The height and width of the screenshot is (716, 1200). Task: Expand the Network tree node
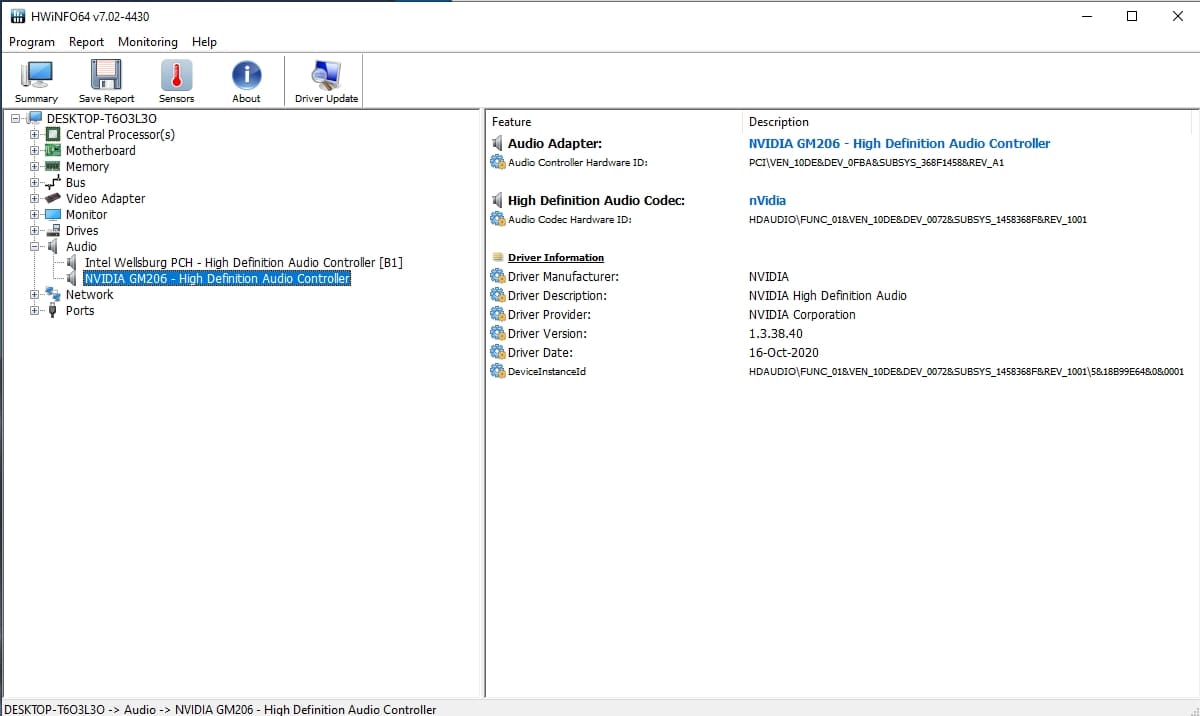[35, 294]
